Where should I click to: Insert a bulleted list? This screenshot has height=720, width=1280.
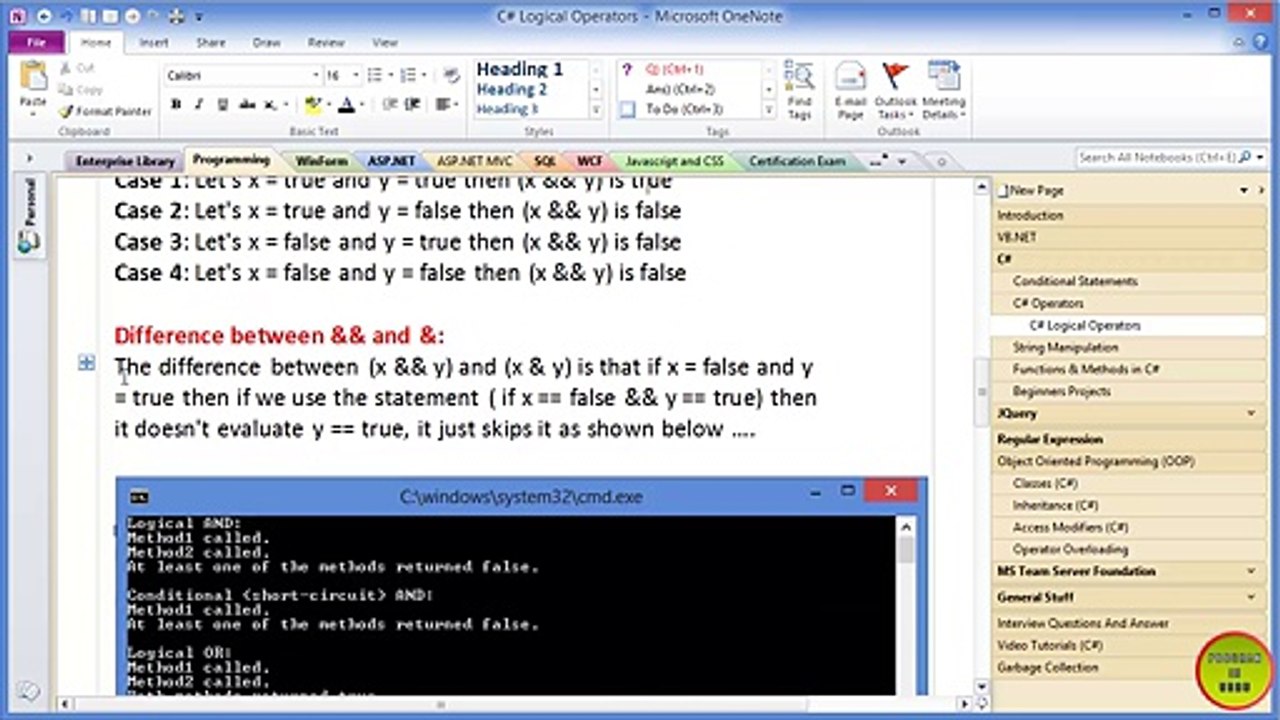[x=374, y=75]
